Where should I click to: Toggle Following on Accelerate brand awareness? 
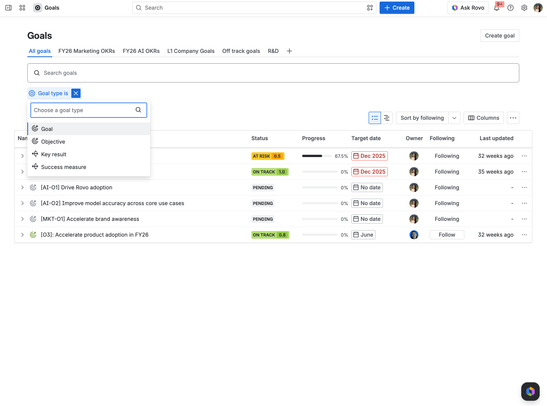(x=447, y=219)
